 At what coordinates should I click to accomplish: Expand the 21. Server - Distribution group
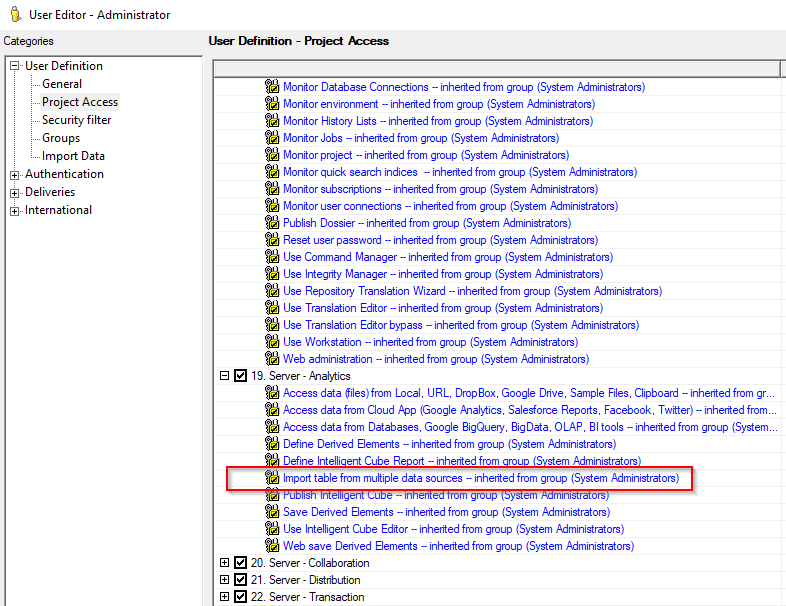tap(224, 580)
